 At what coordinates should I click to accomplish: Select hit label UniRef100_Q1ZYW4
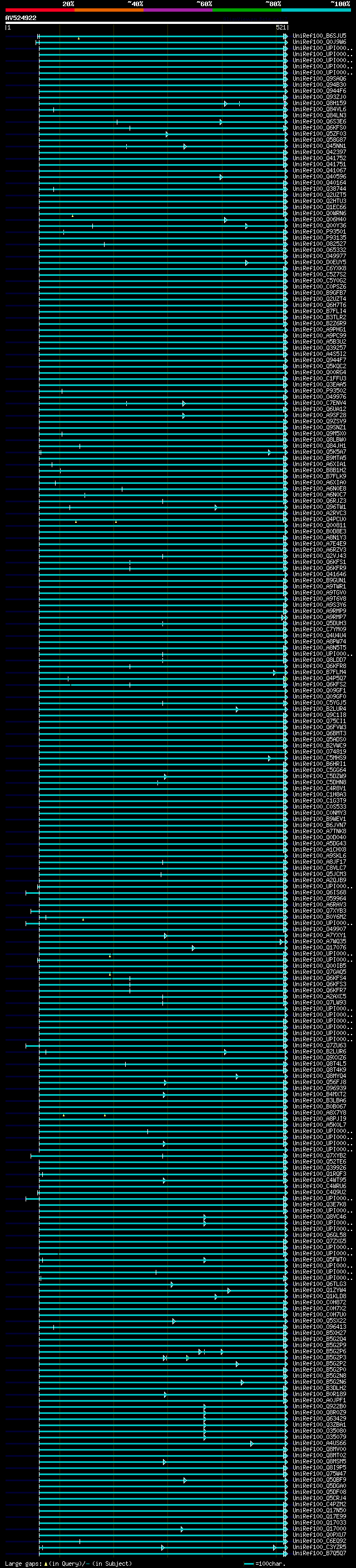pos(319,1290)
